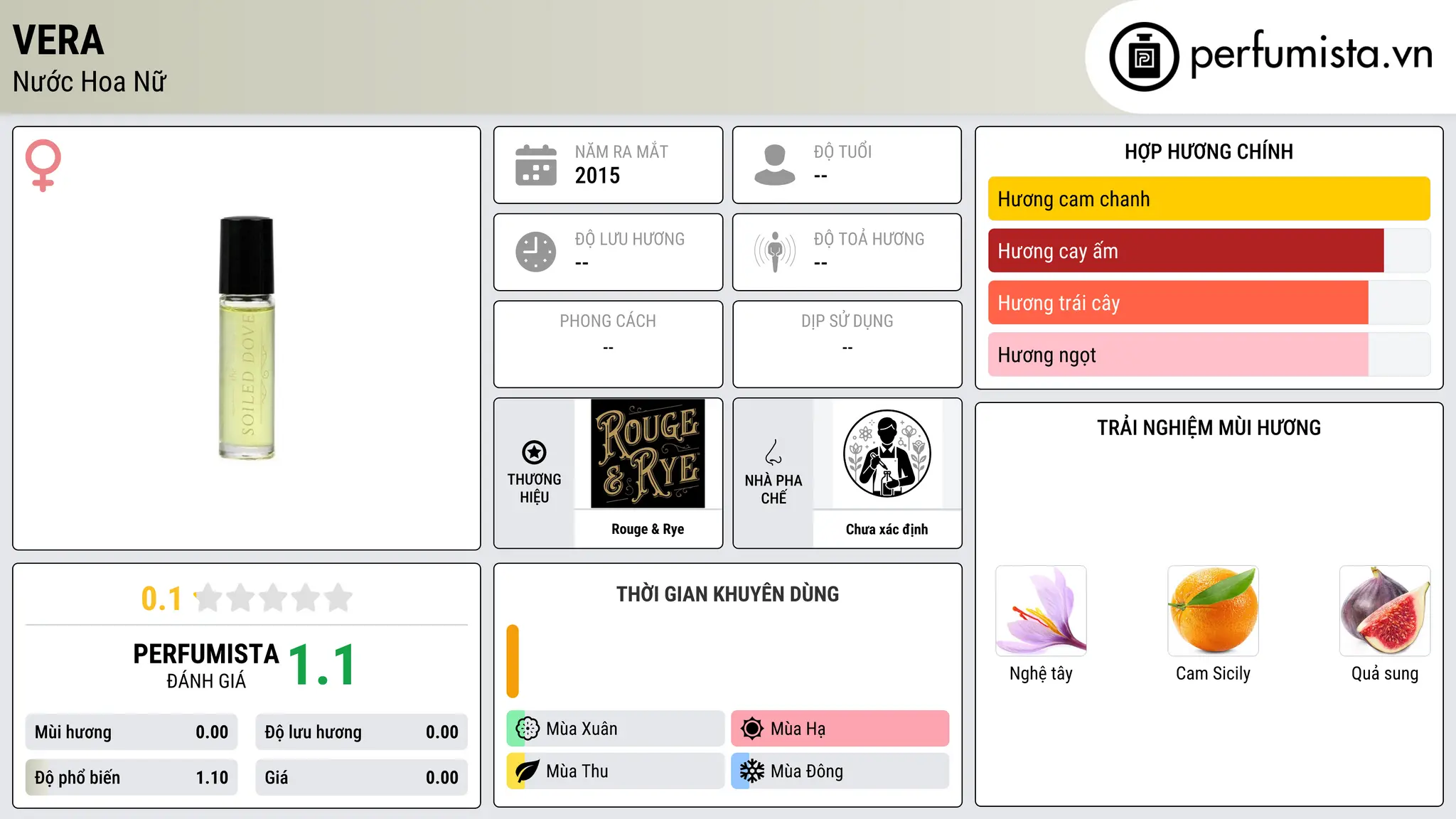Open the Rouge & Rye brand name link
Image resolution: width=1456 pixels, height=819 pixels.
click(648, 529)
